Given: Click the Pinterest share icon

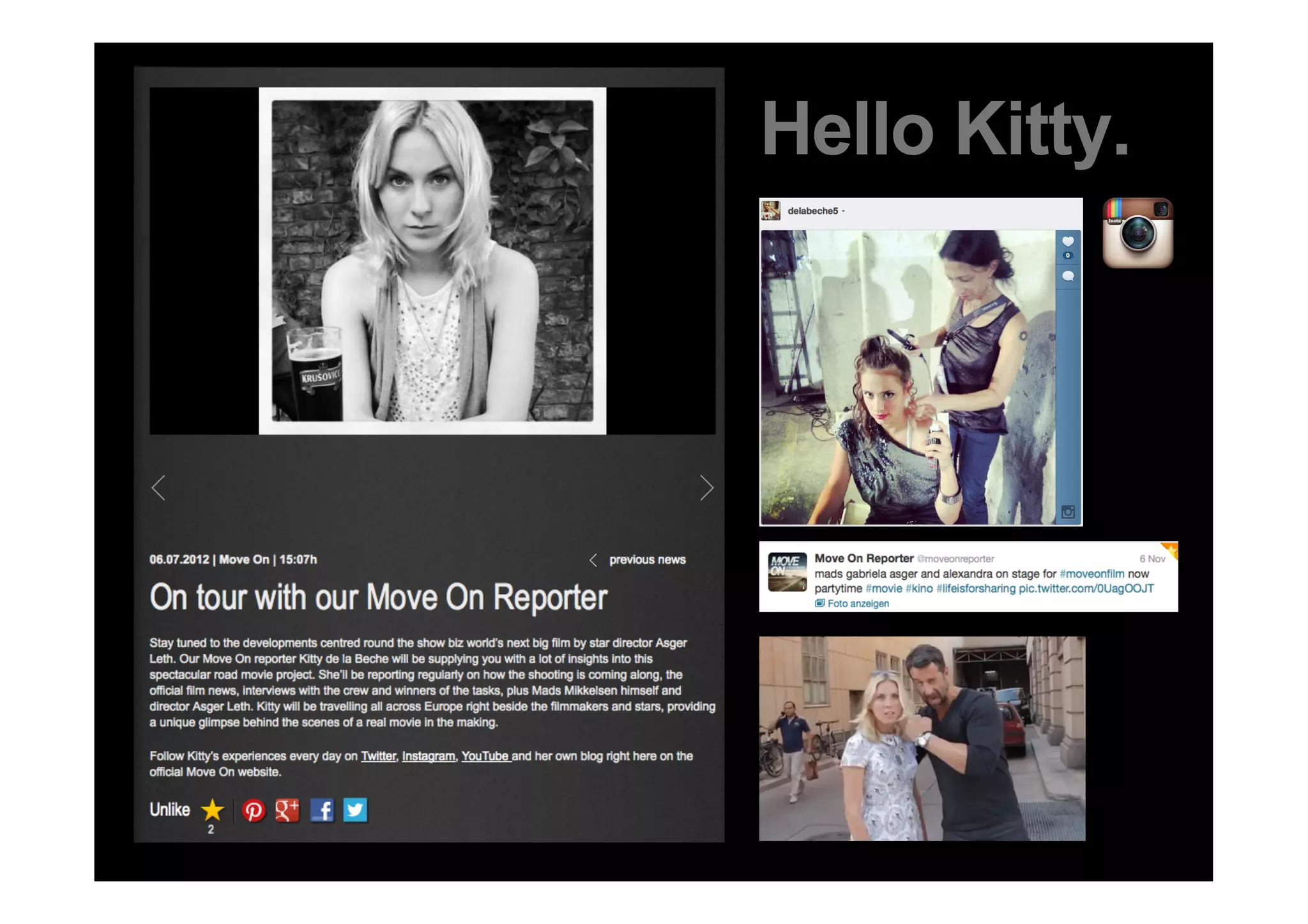Looking at the screenshot, I should [x=254, y=810].
